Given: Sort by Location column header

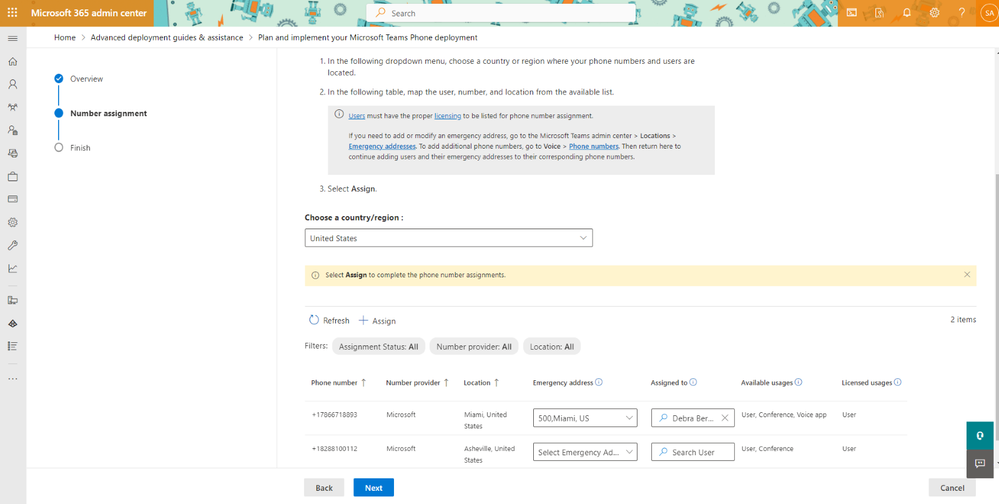Looking at the screenshot, I should 481,383.
